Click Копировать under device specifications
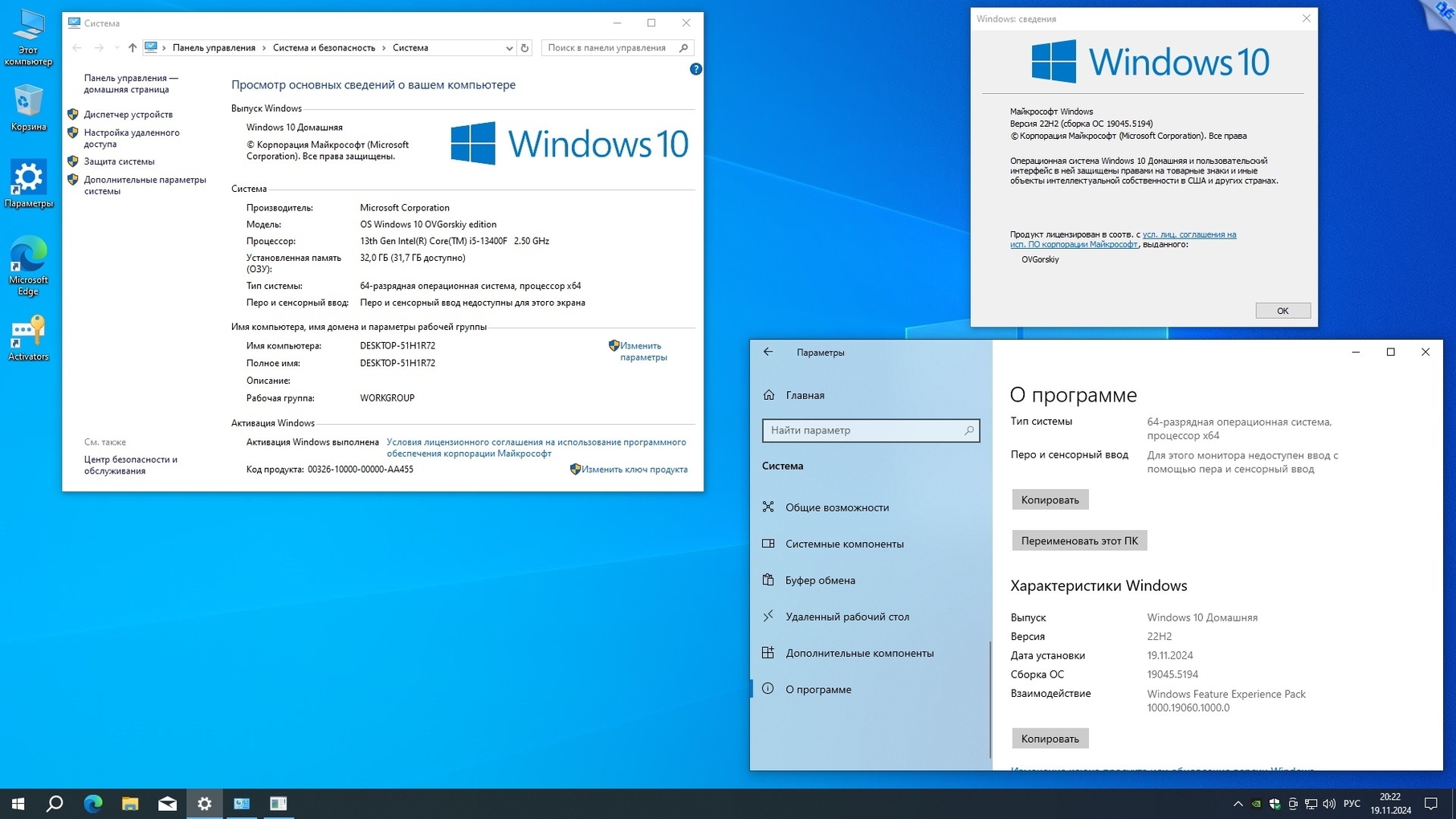The height and width of the screenshot is (819, 1456). [1050, 499]
